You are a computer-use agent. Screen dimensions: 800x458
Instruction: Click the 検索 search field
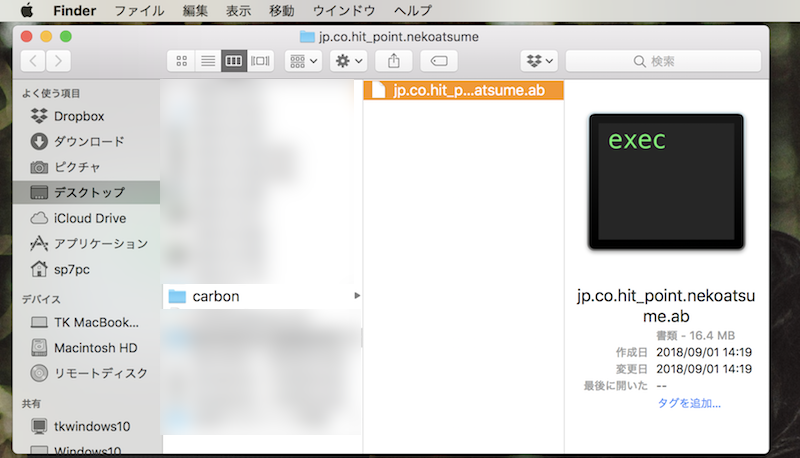tap(663, 61)
